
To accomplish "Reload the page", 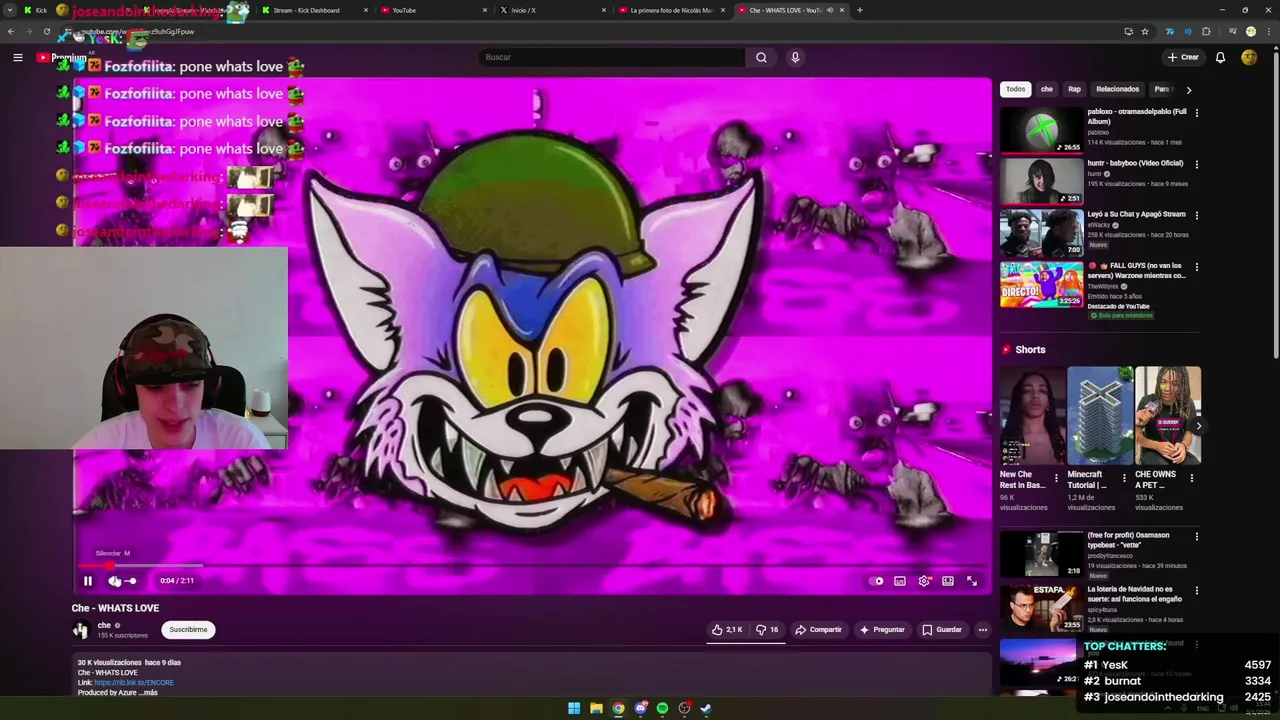I will tap(46, 31).
